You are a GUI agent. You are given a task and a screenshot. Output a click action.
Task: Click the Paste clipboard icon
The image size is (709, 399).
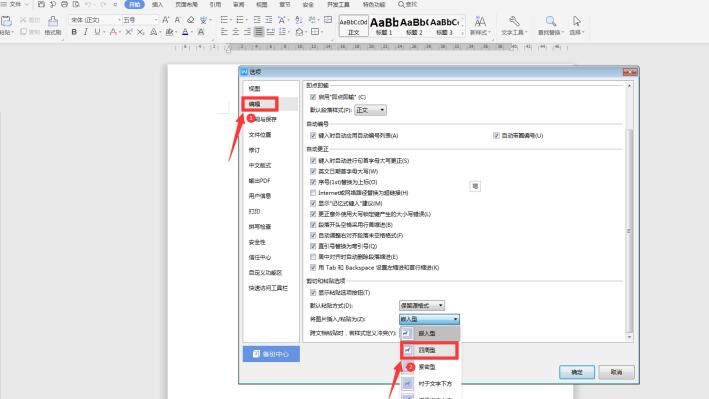coord(6,21)
